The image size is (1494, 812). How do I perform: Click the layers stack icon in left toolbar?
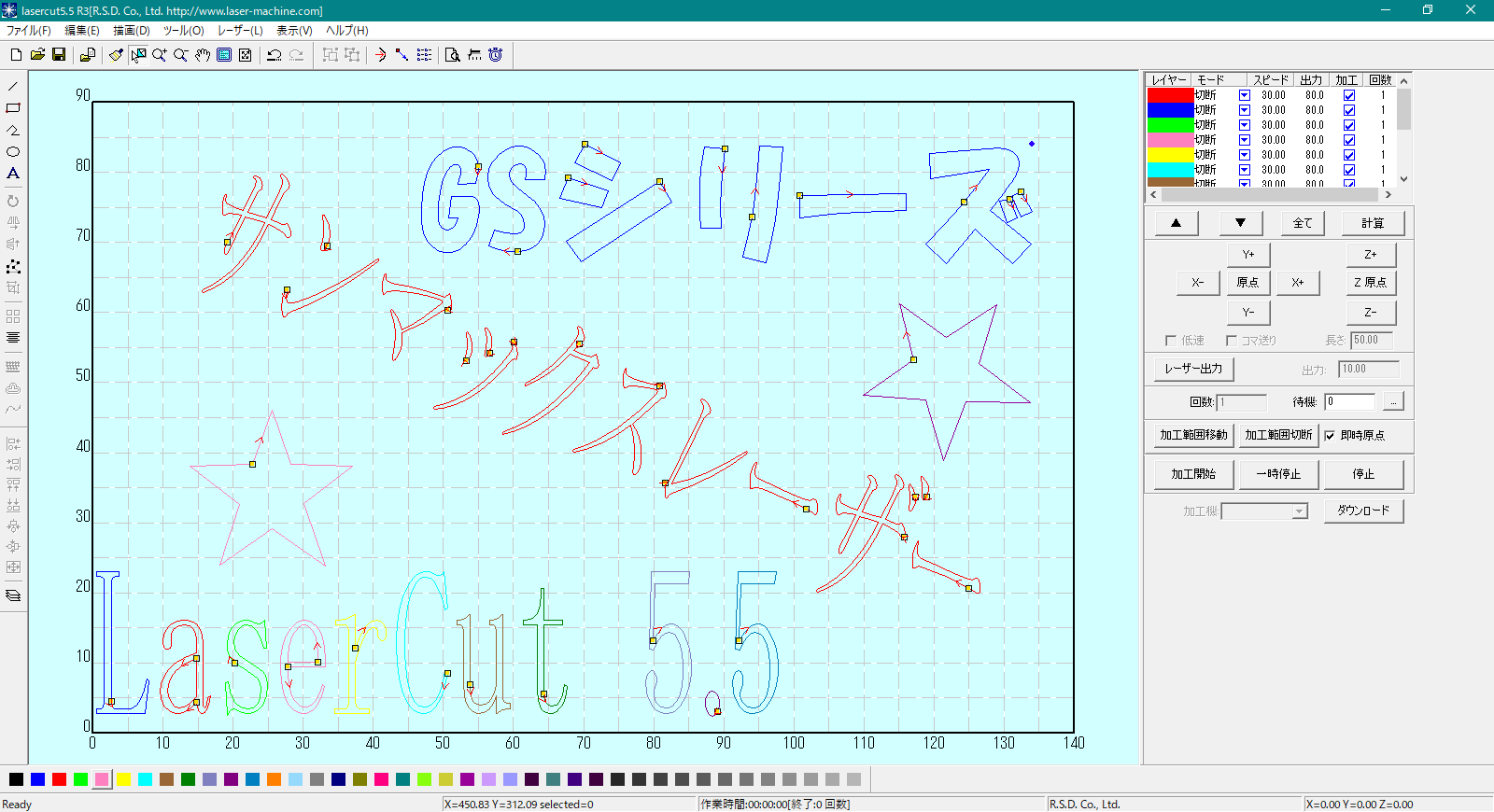(x=13, y=595)
